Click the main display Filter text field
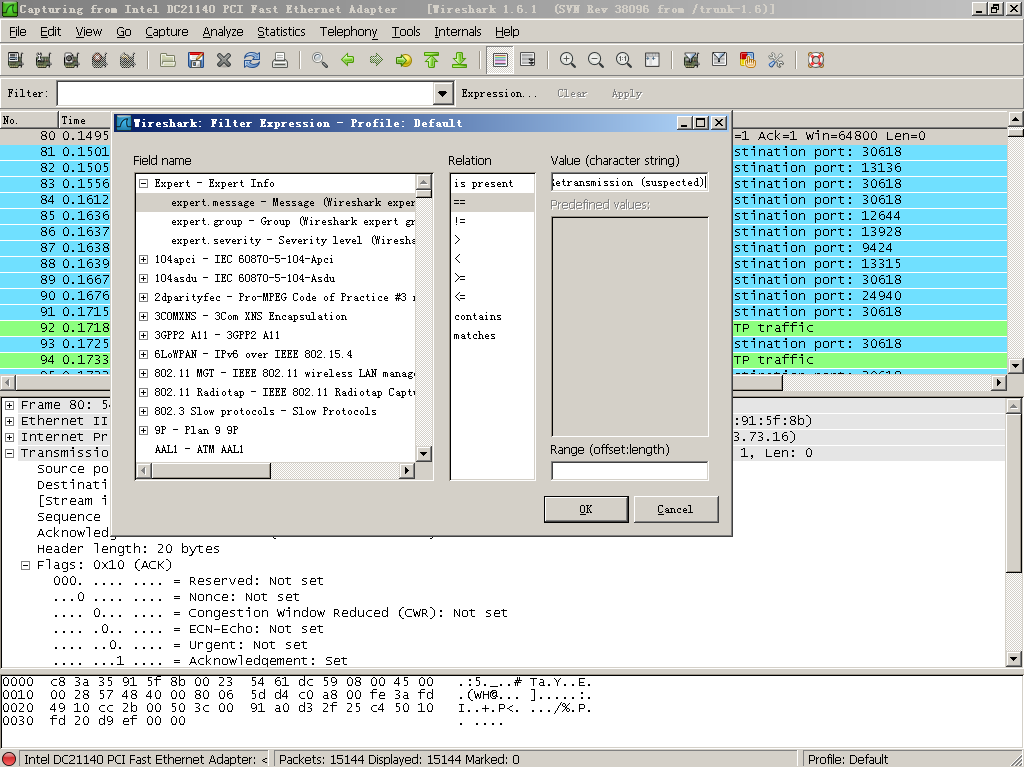 pos(246,93)
